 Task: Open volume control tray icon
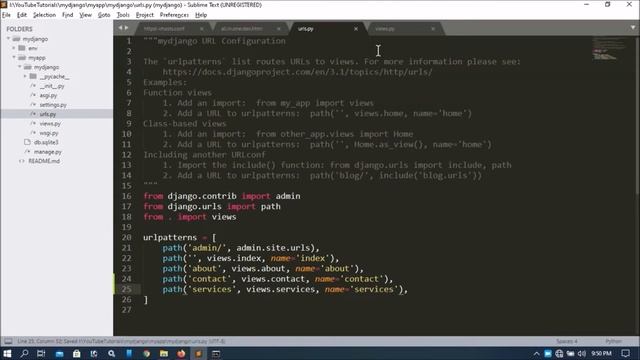tap(582, 353)
